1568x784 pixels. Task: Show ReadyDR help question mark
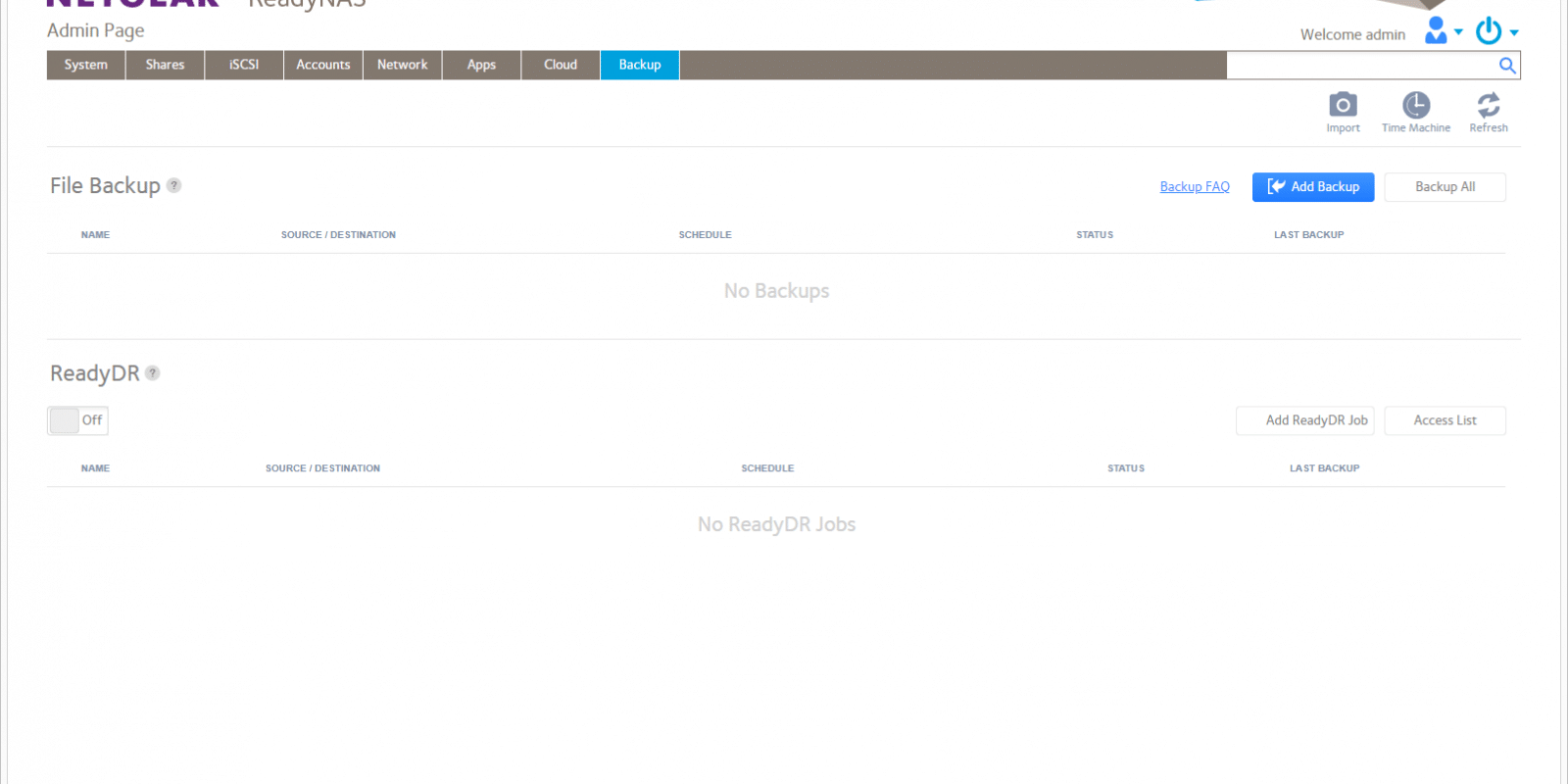click(x=153, y=373)
